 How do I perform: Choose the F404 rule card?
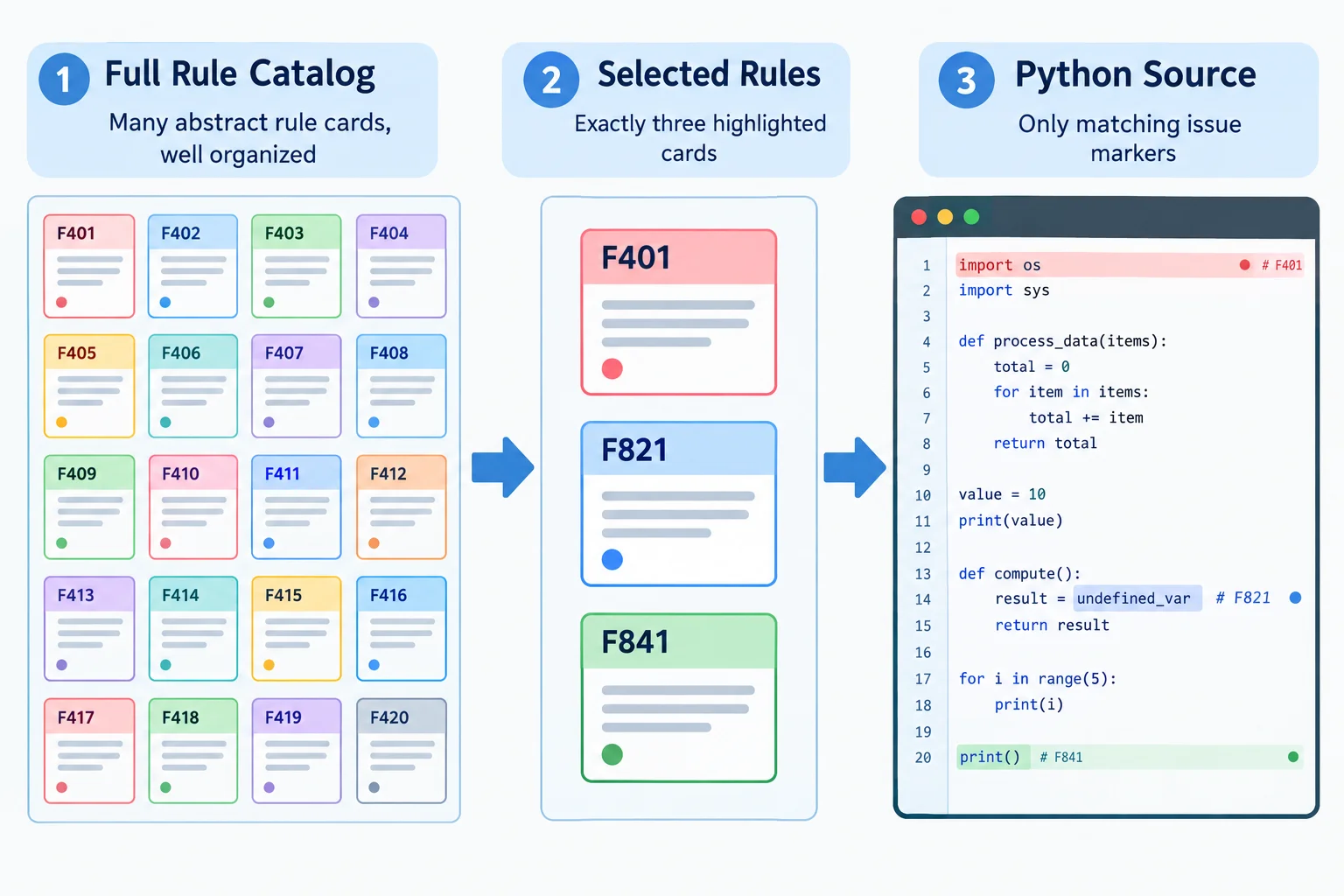pyautogui.click(x=402, y=266)
